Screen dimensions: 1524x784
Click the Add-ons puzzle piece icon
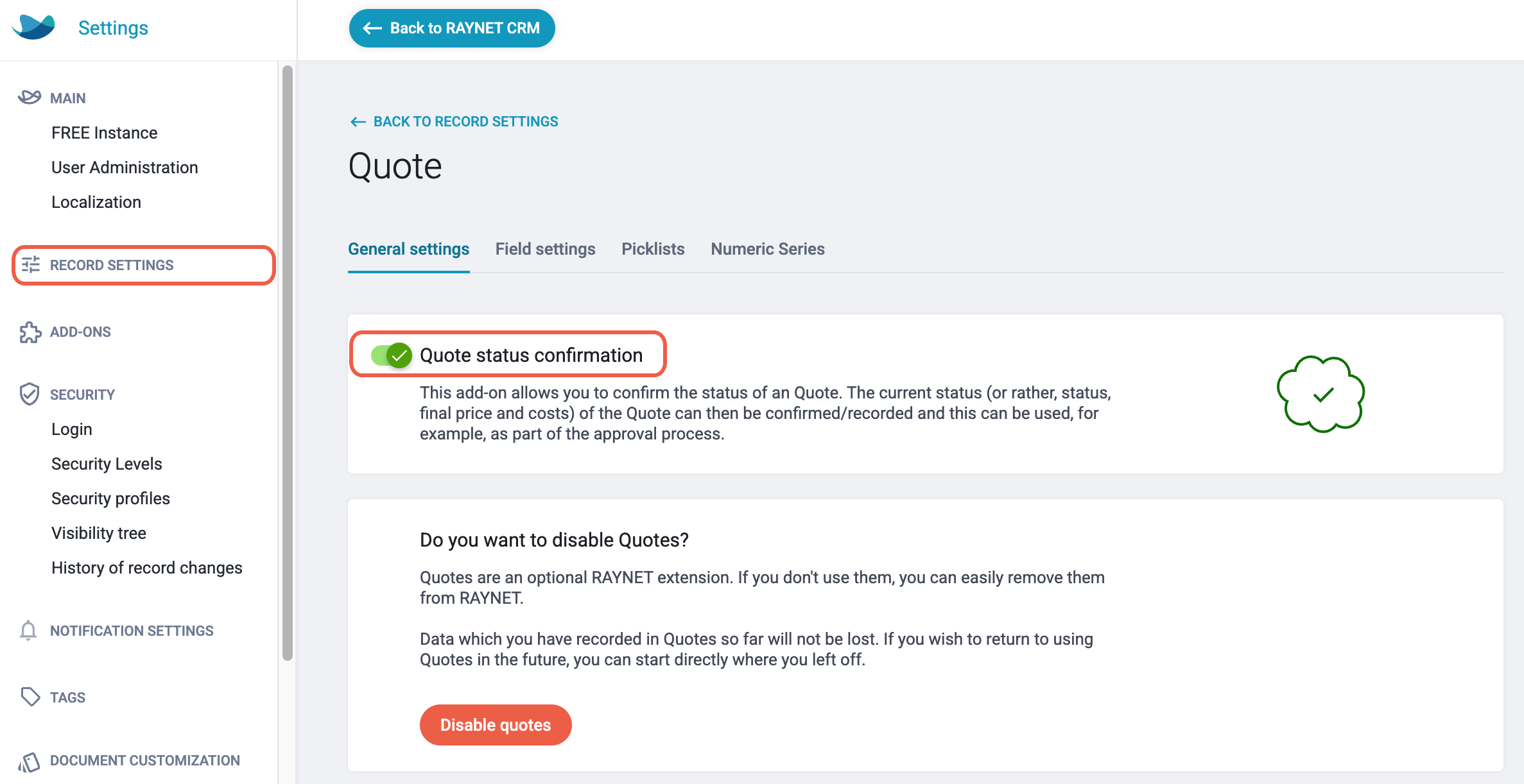coord(30,332)
